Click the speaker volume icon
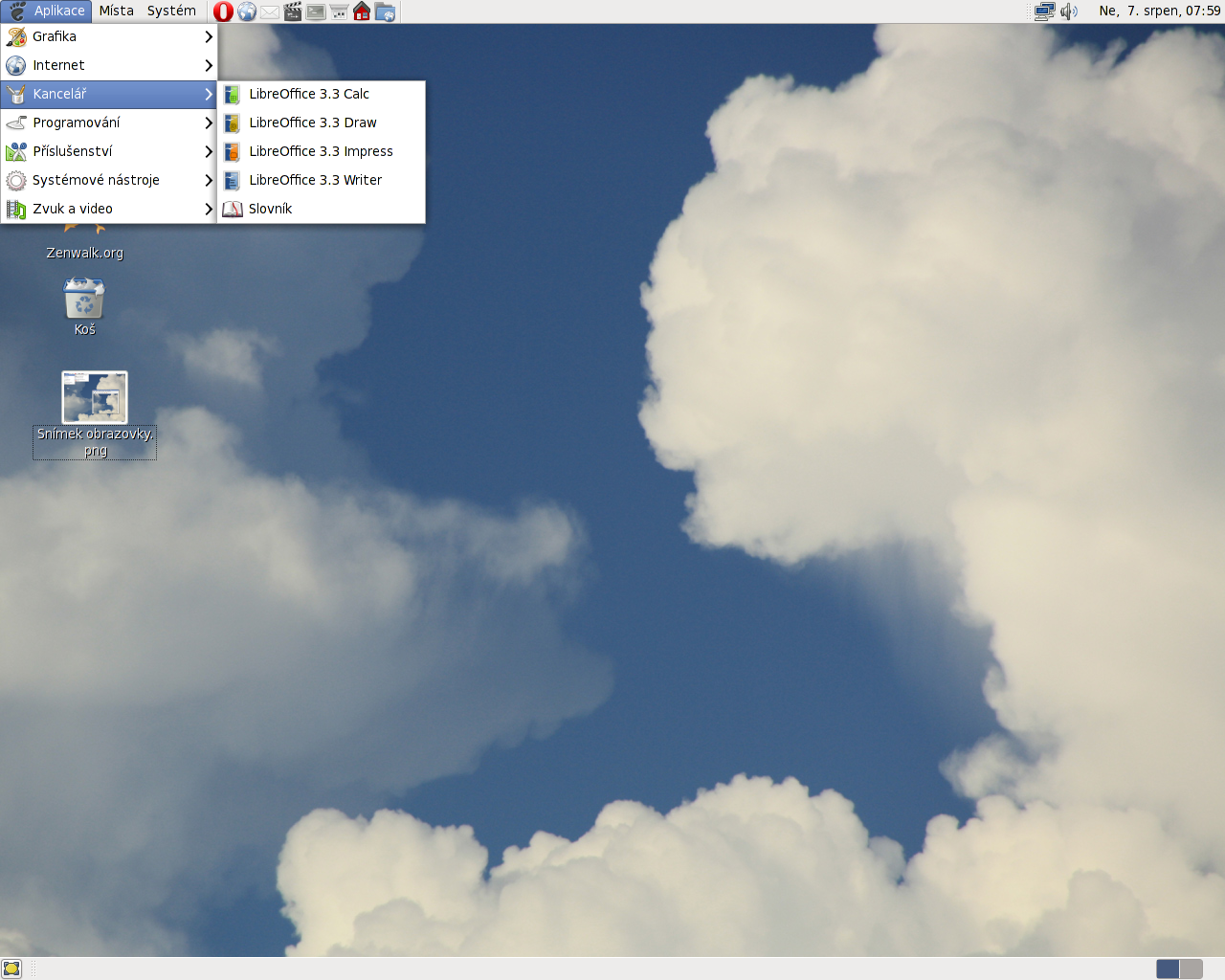The width and height of the screenshot is (1225, 980). pos(1069,11)
